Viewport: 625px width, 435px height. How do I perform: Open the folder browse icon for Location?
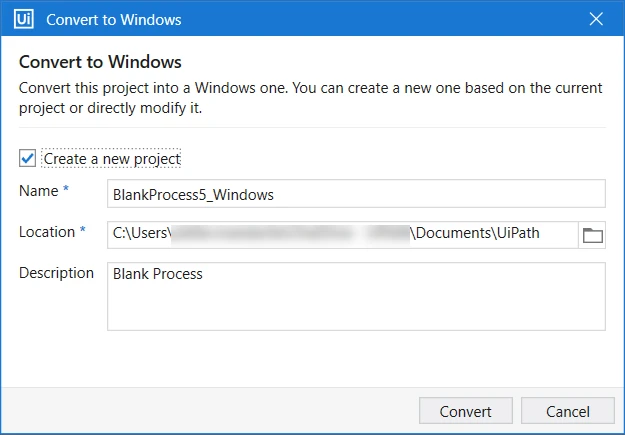click(592, 235)
